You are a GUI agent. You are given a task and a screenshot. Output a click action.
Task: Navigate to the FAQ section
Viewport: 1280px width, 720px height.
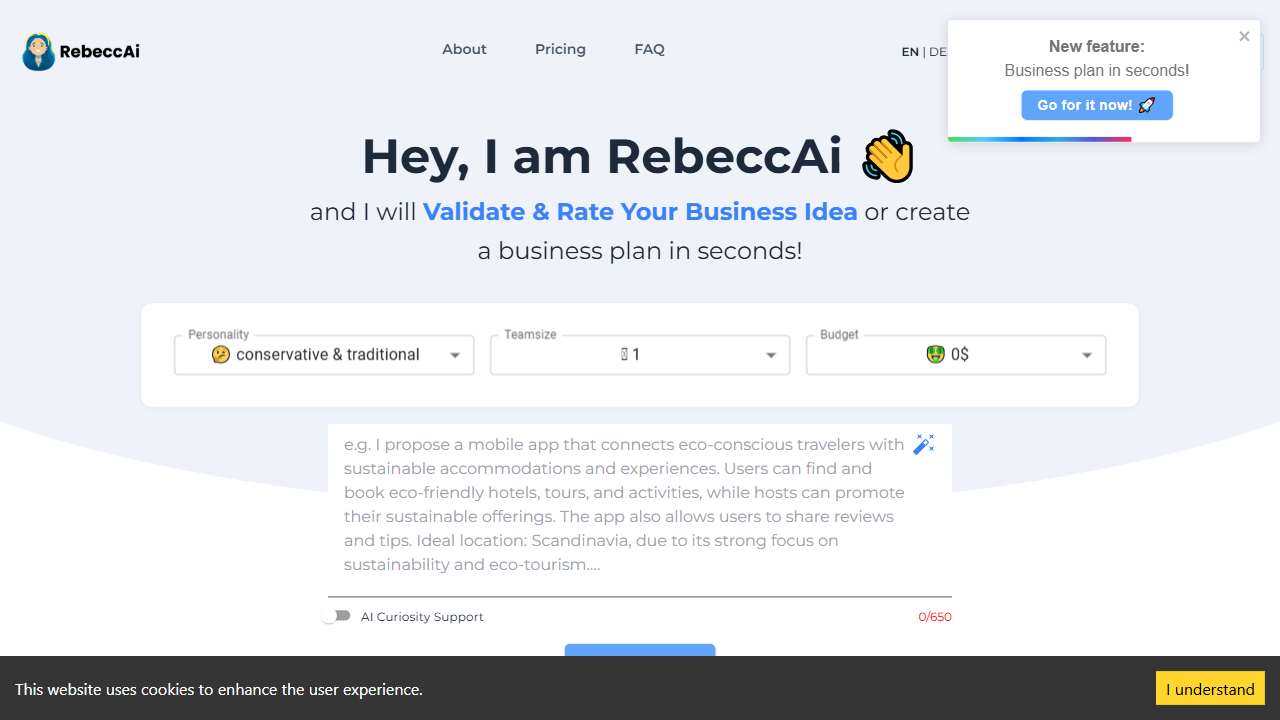(x=649, y=49)
